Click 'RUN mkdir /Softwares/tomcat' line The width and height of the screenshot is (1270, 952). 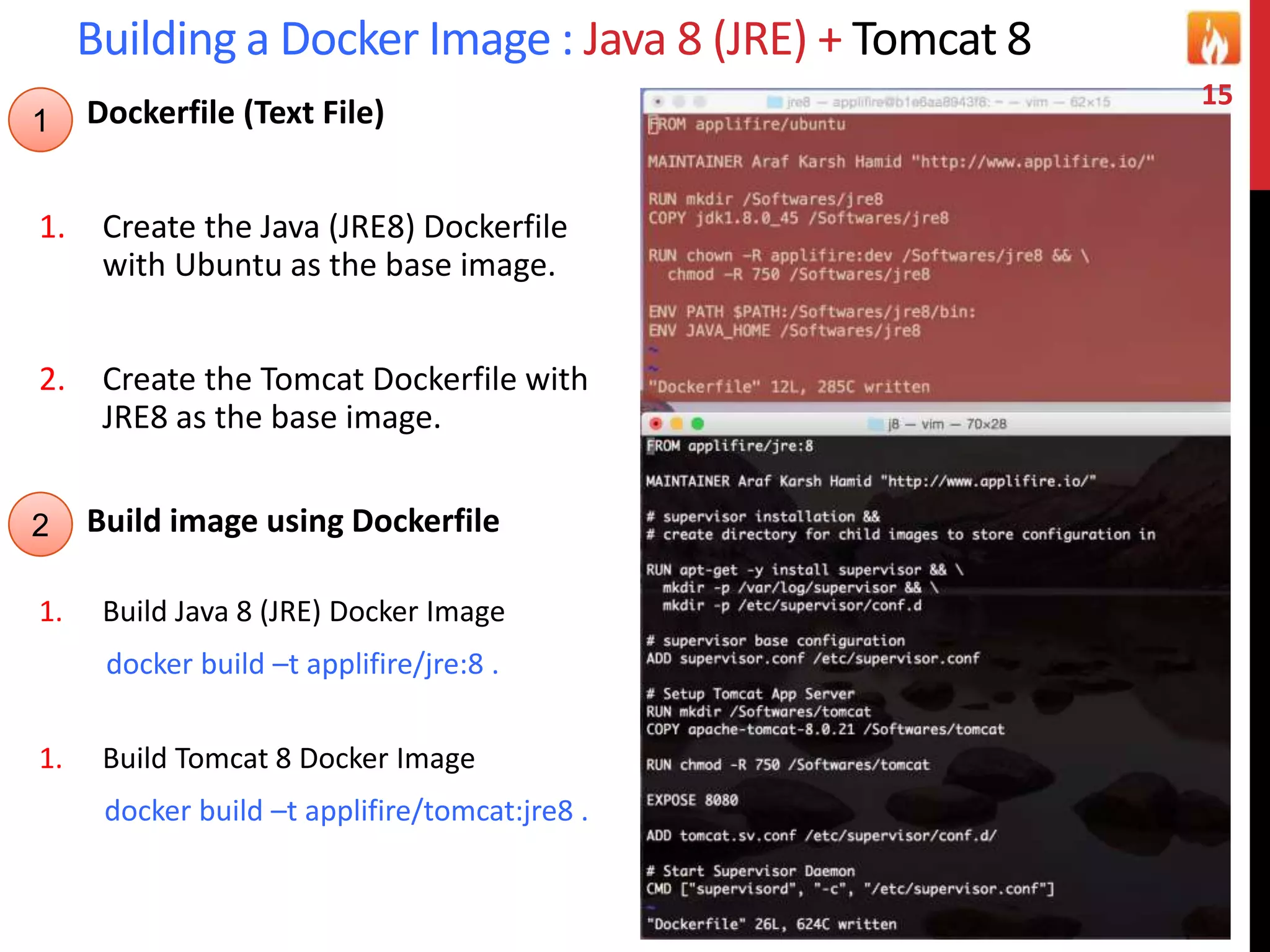(758, 712)
